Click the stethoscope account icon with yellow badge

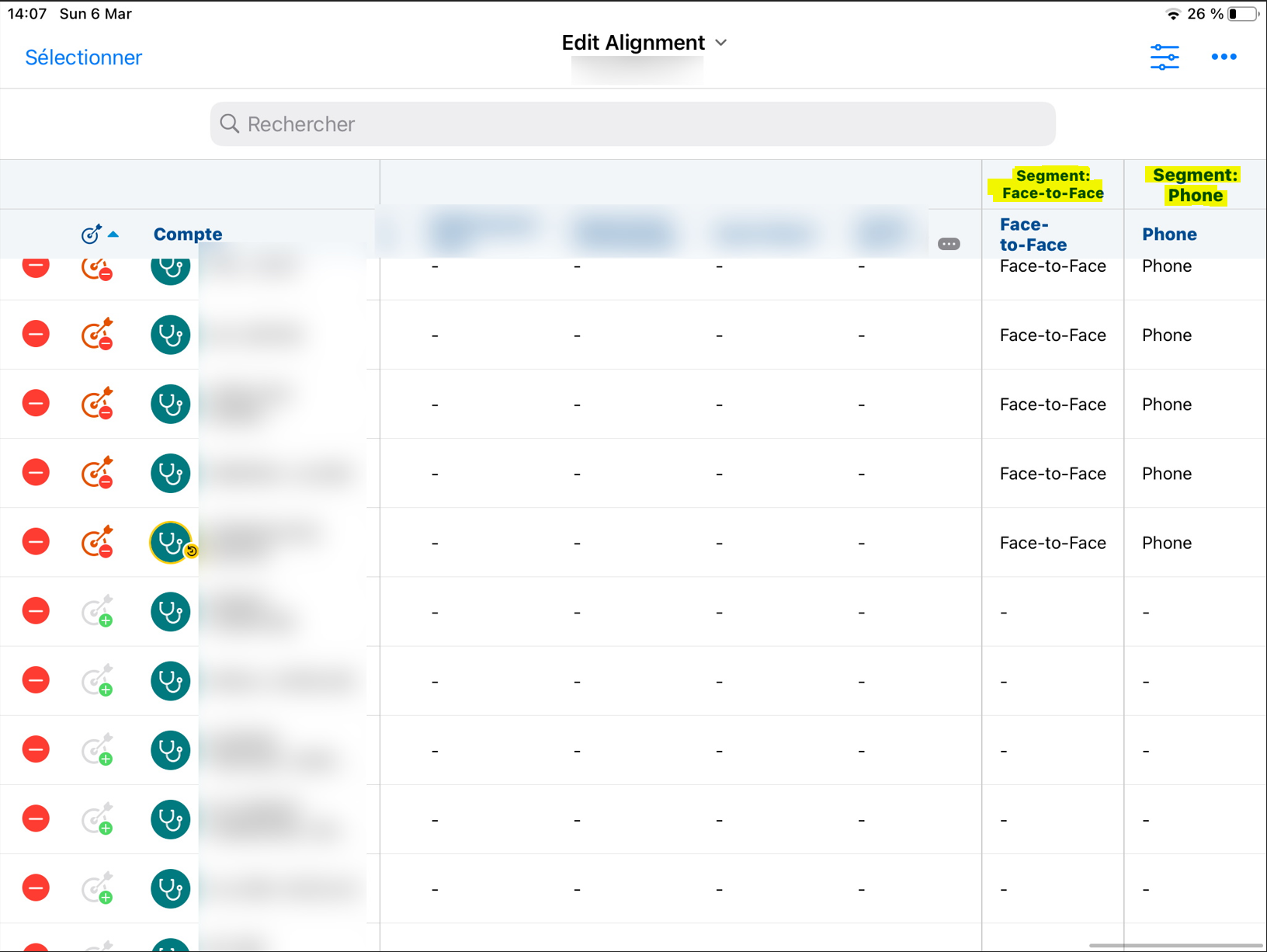pos(171,542)
